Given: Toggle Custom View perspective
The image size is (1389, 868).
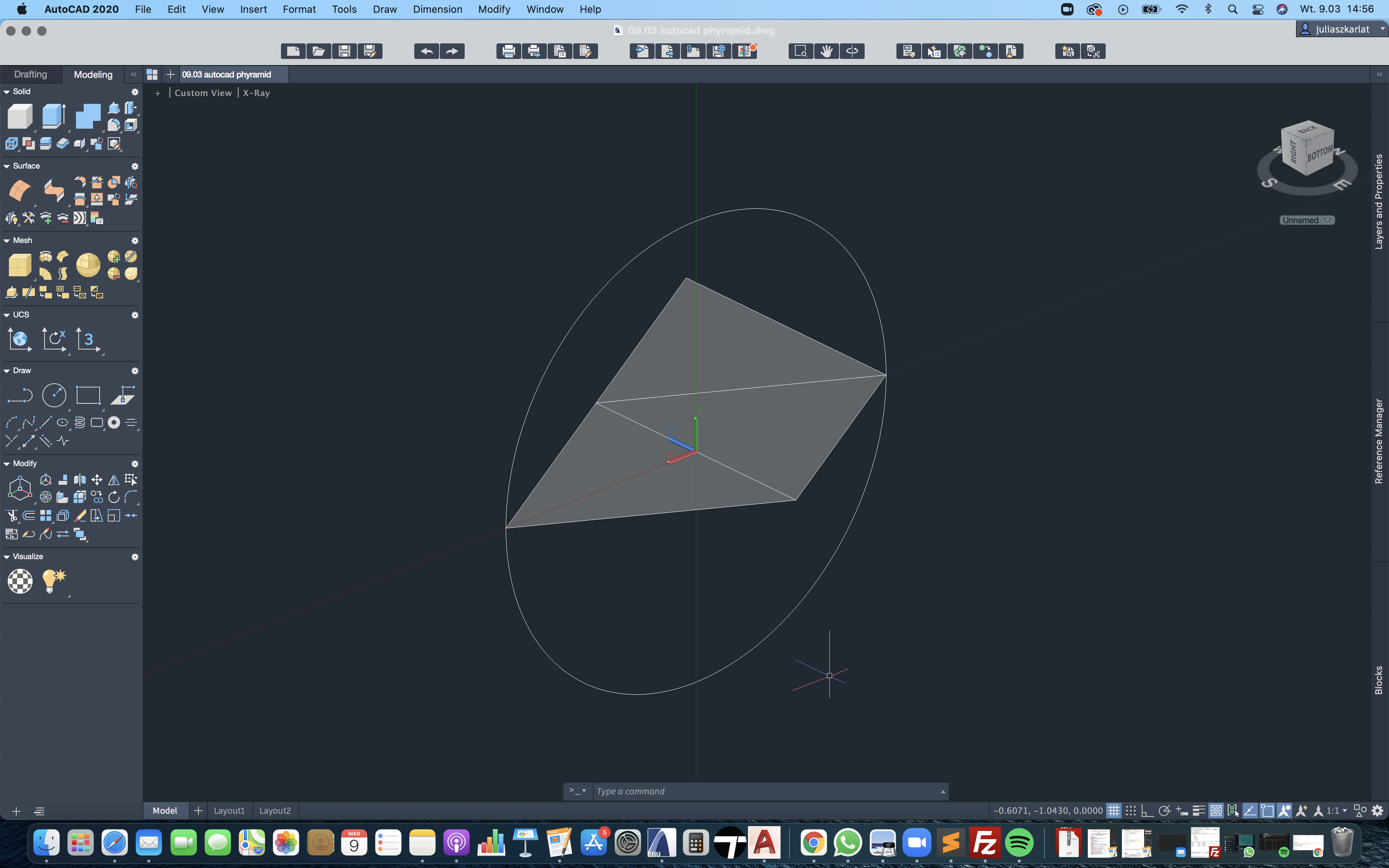Looking at the screenshot, I should click(202, 92).
